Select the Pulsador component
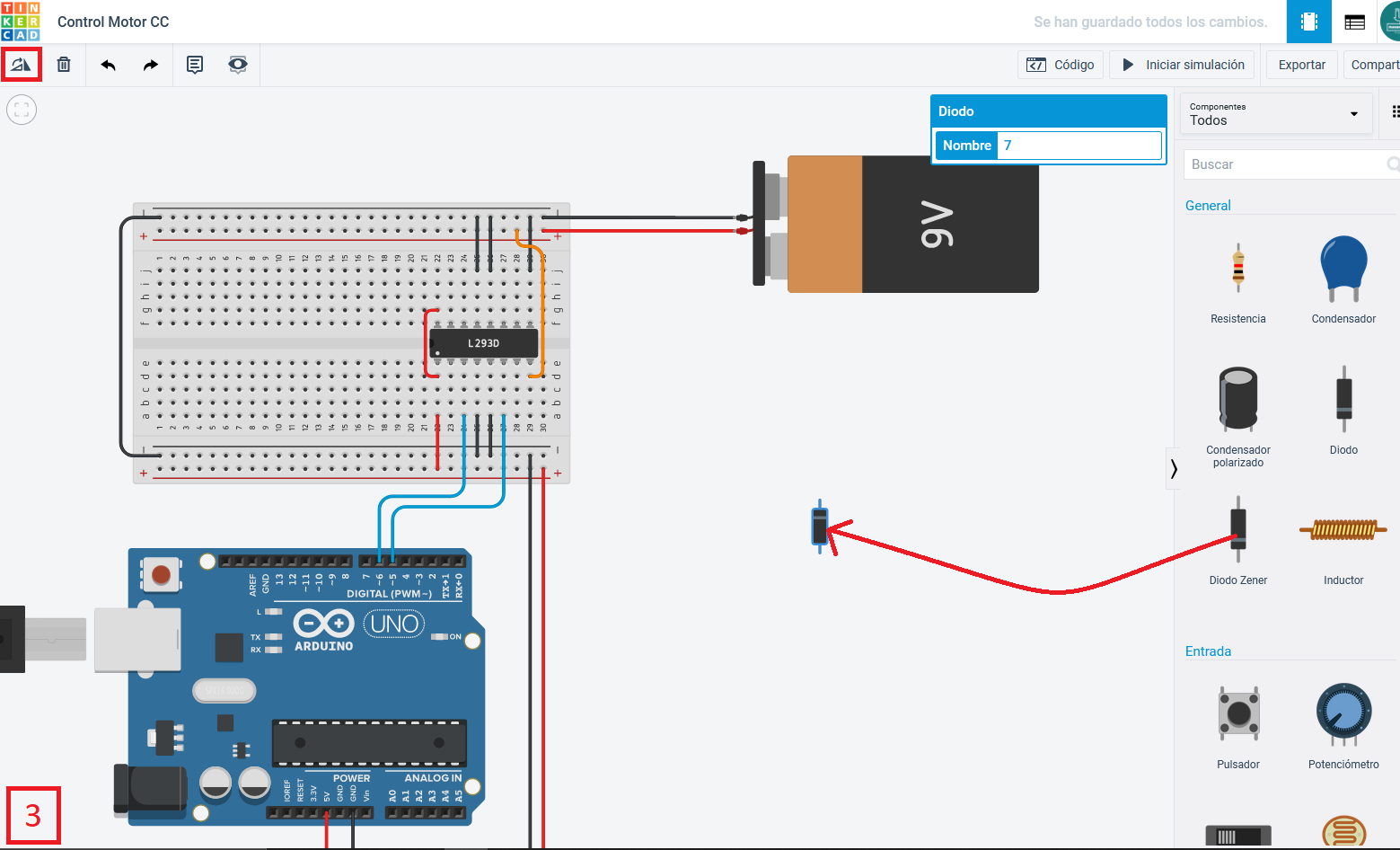This screenshot has width=1400, height=850. 1238,726
